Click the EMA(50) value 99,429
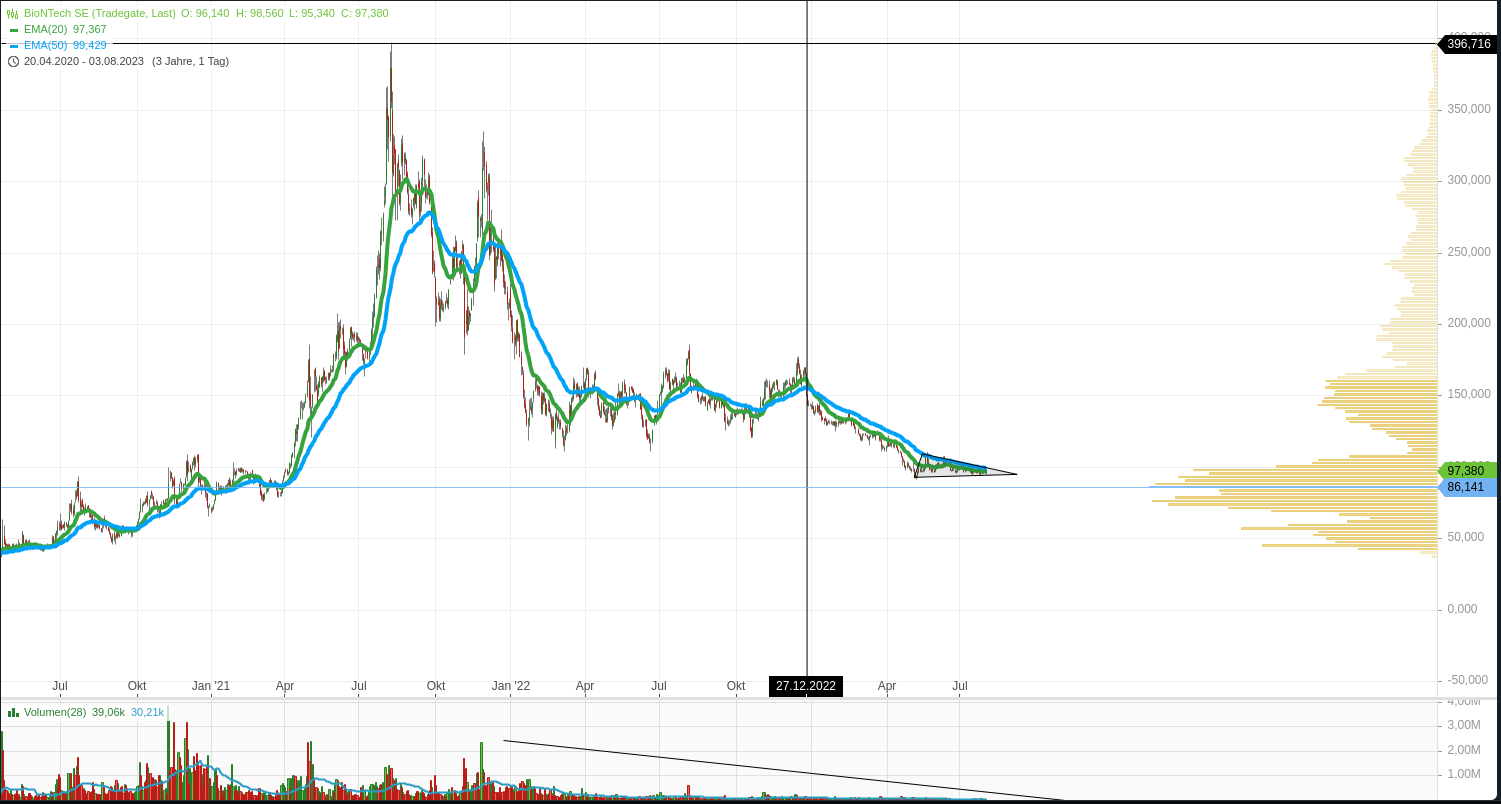 [x=90, y=45]
